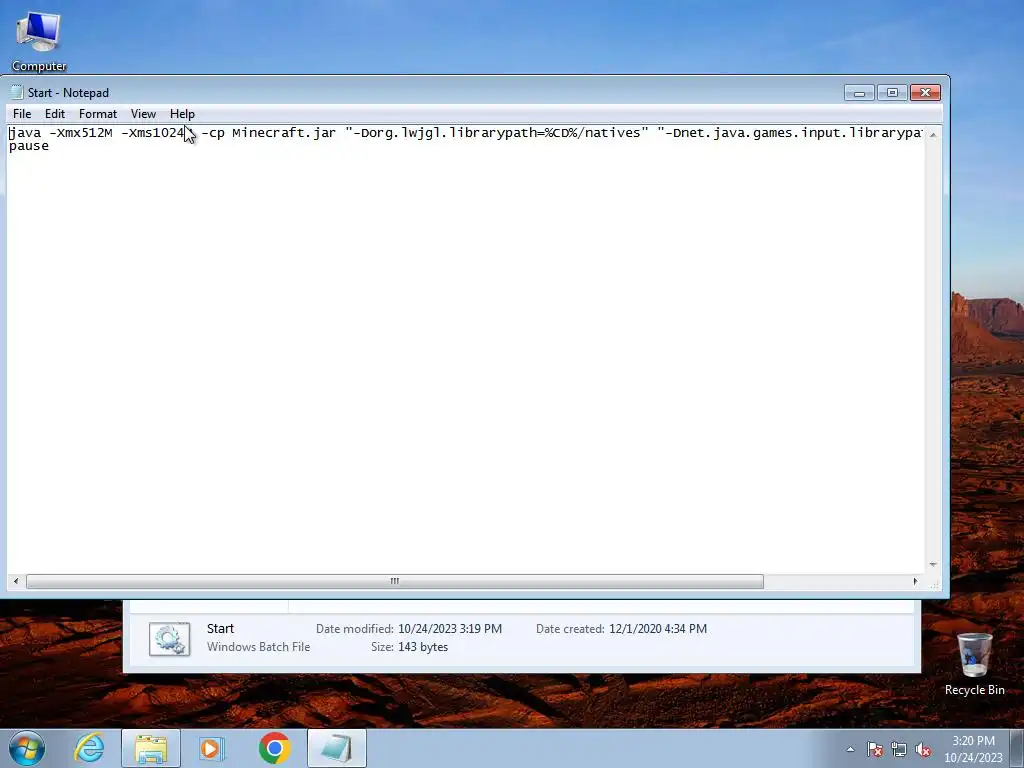Click the horizontal scrollbar thumb

[x=394, y=581]
